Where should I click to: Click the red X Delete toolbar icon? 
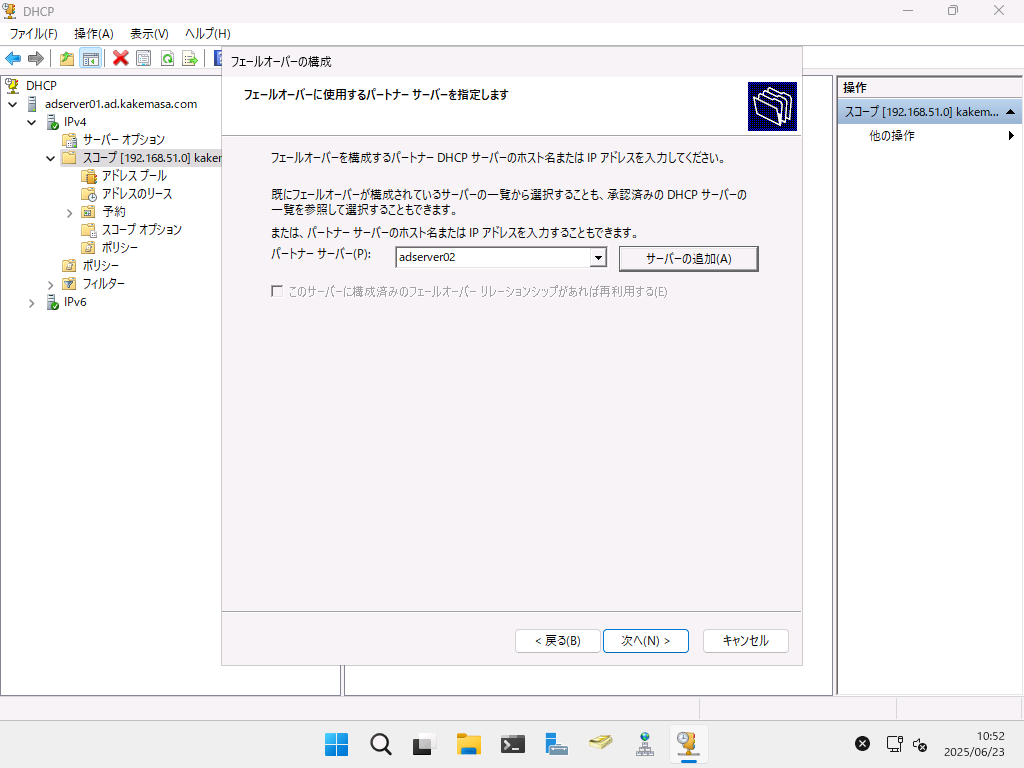(120, 59)
